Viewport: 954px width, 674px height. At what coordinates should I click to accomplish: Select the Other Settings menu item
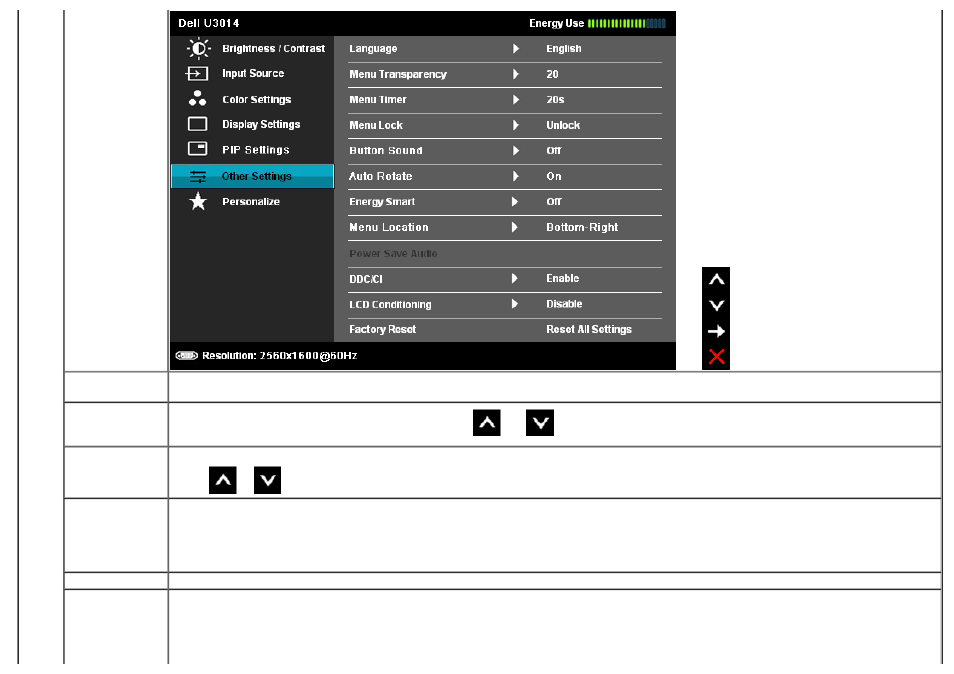coord(252,176)
